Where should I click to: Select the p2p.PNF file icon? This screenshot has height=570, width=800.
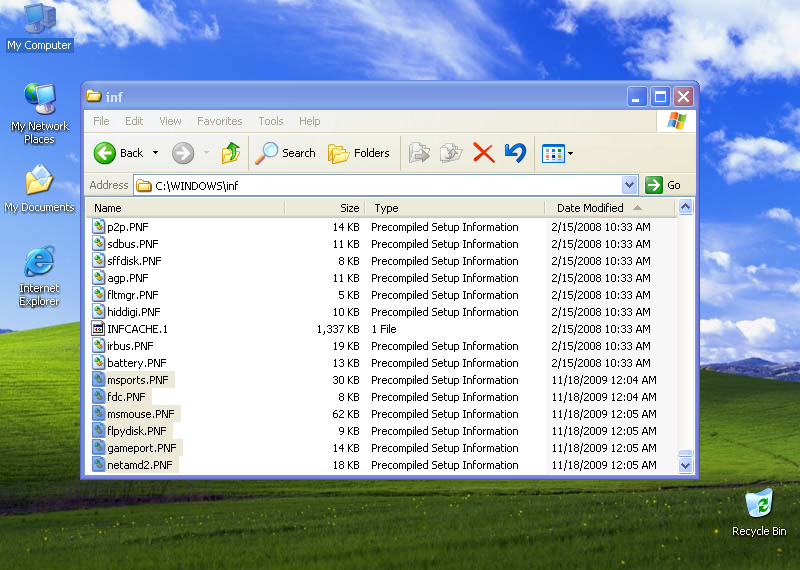98,227
